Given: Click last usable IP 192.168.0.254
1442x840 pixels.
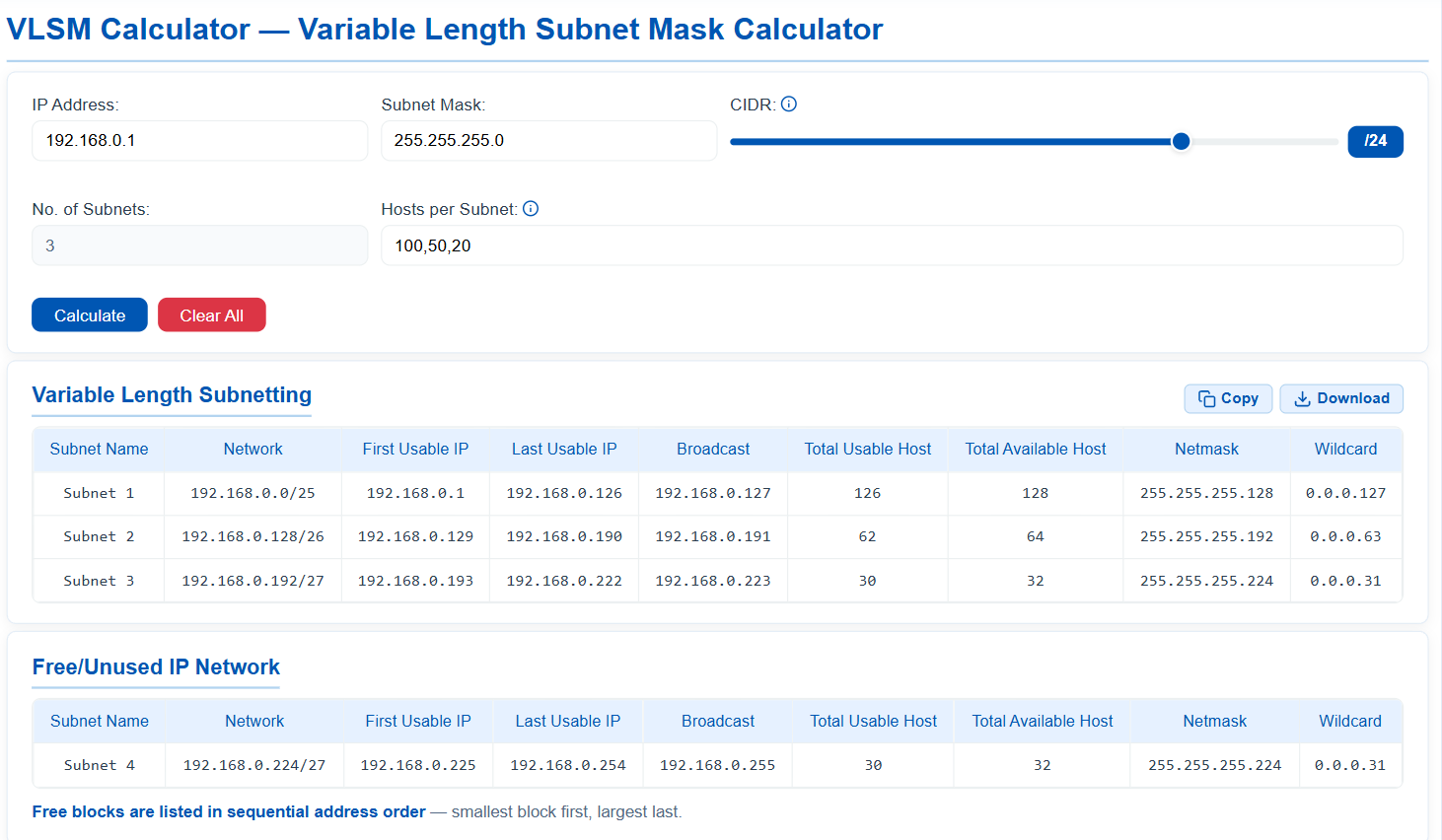Looking at the screenshot, I should pyautogui.click(x=568, y=765).
